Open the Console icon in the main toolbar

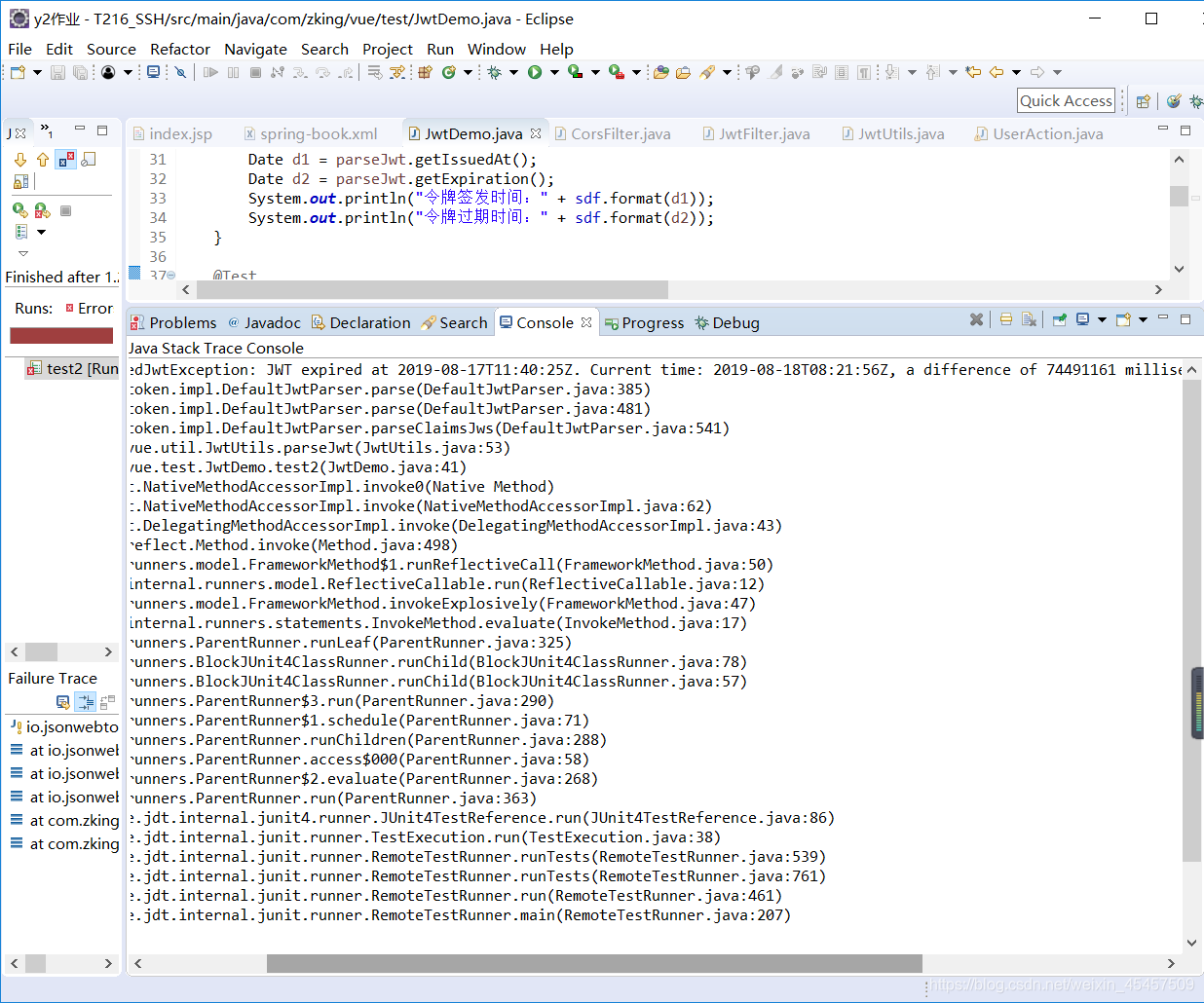click(x=153, y=72)
